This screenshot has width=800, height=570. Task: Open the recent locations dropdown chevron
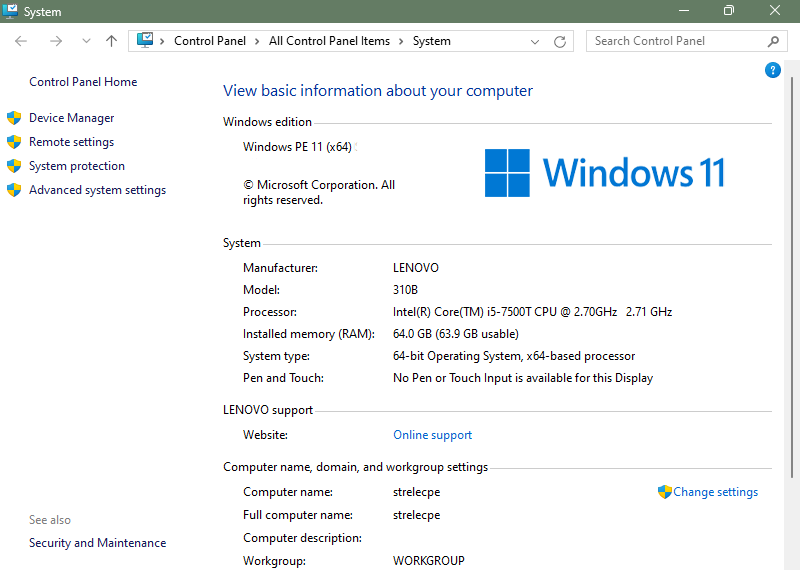pyautogui.click(x=86, y=41)
